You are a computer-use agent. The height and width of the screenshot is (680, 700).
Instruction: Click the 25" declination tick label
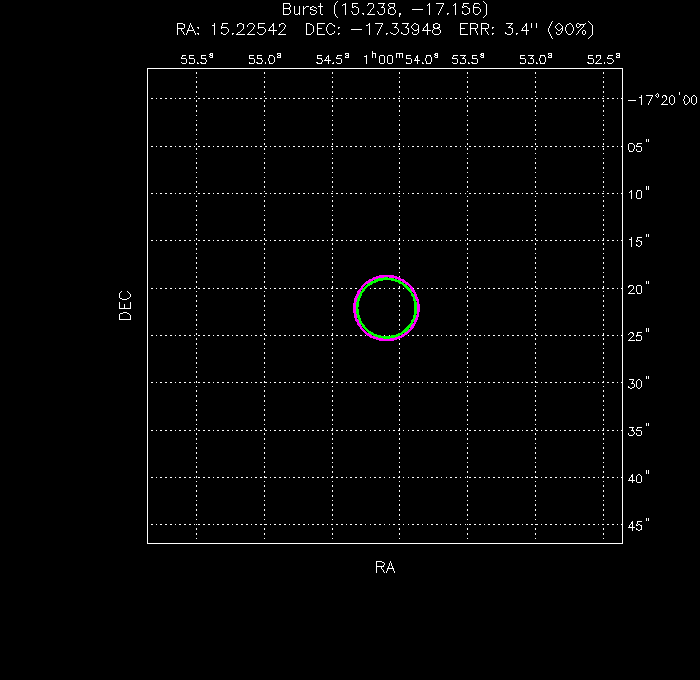638,336
